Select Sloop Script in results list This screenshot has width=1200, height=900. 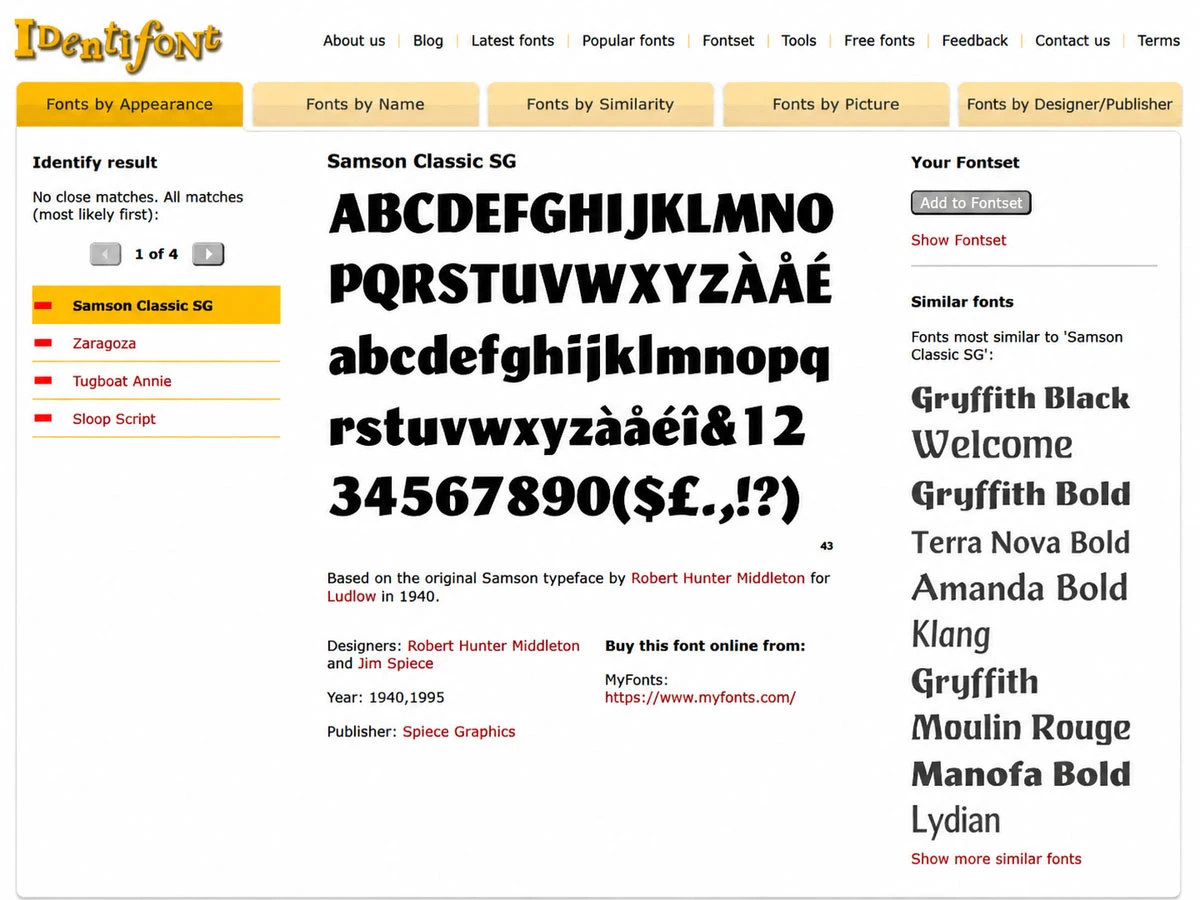coord(114,419)
